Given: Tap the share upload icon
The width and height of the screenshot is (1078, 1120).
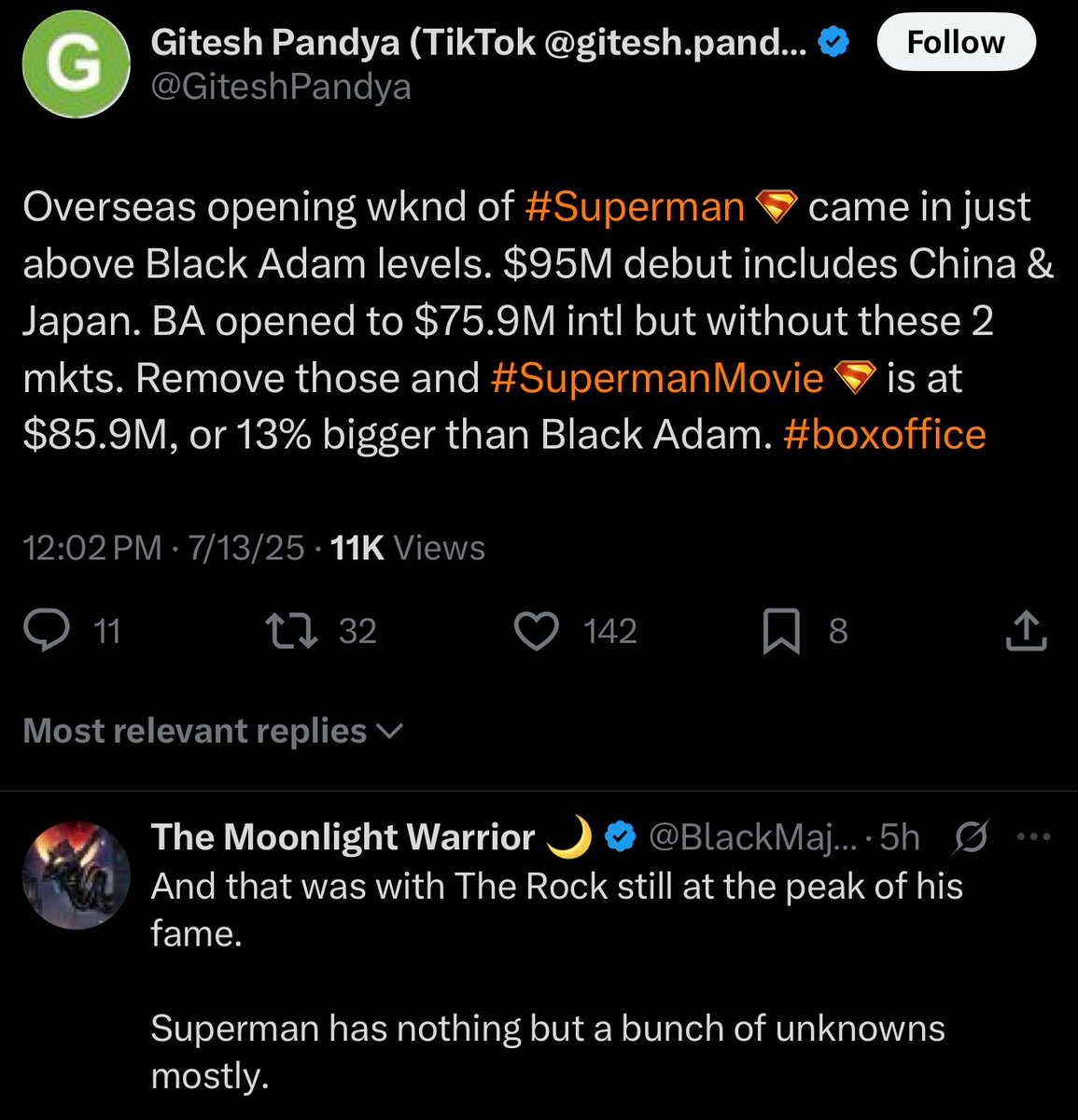Looking at the screenshot, I should pos(1026,631).
